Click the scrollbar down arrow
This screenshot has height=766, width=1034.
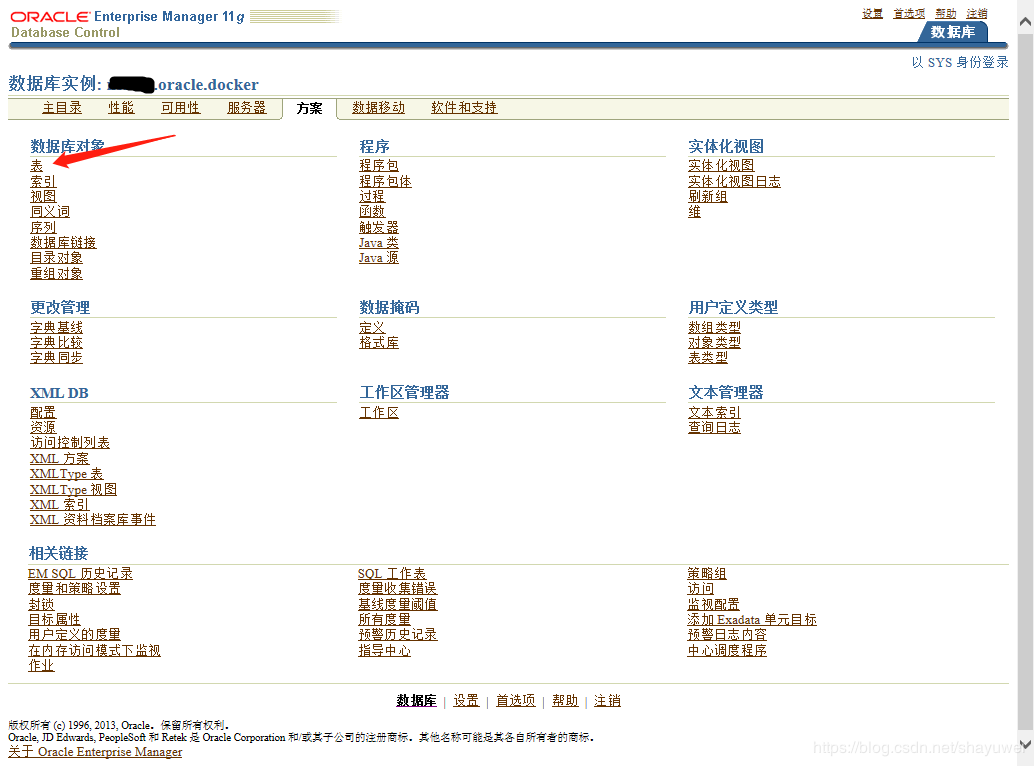1025,744
